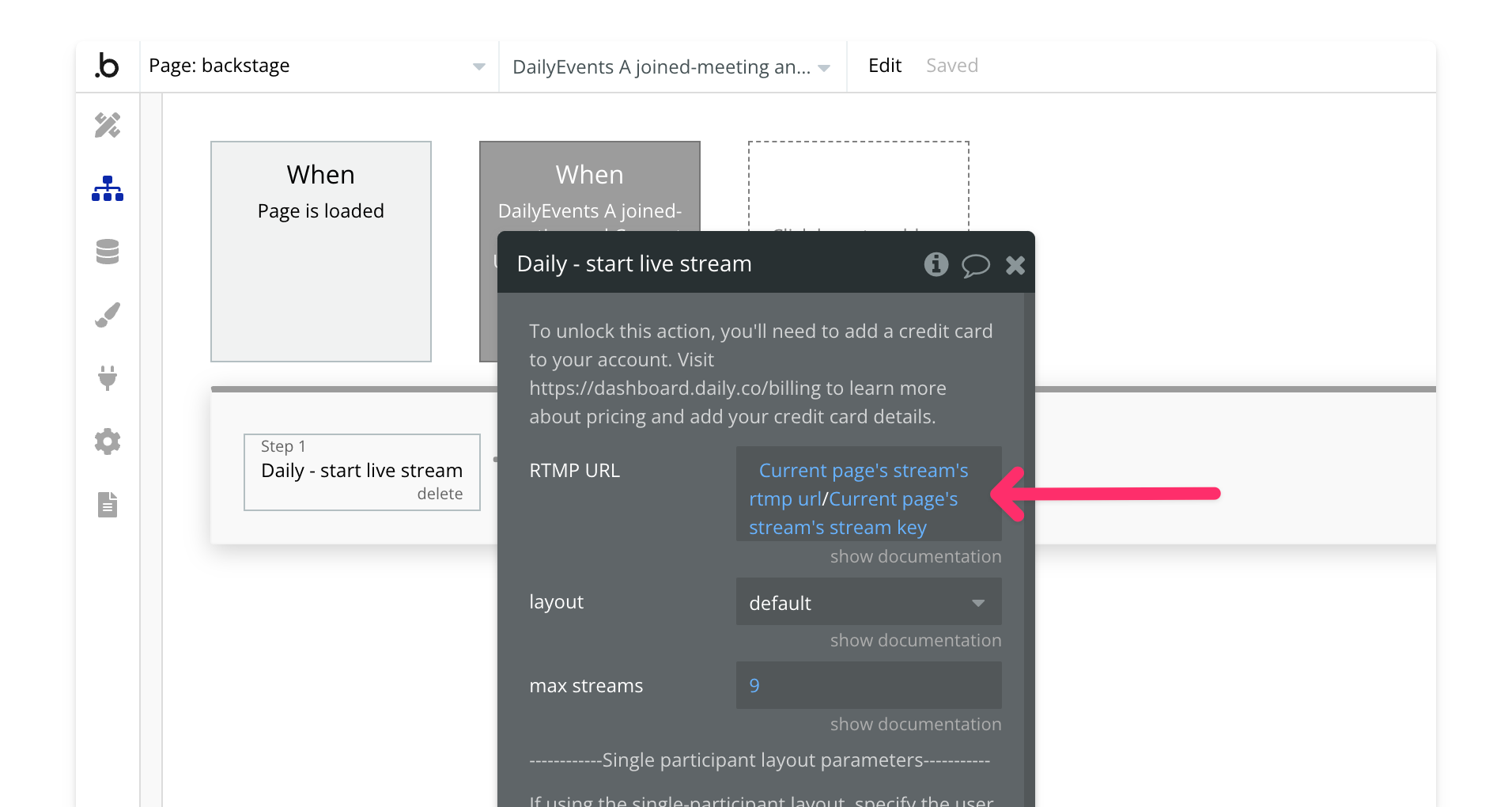Switch to the Edit tab
Image resolution: width=1512 pixels, height=807 pixels.
884,66
